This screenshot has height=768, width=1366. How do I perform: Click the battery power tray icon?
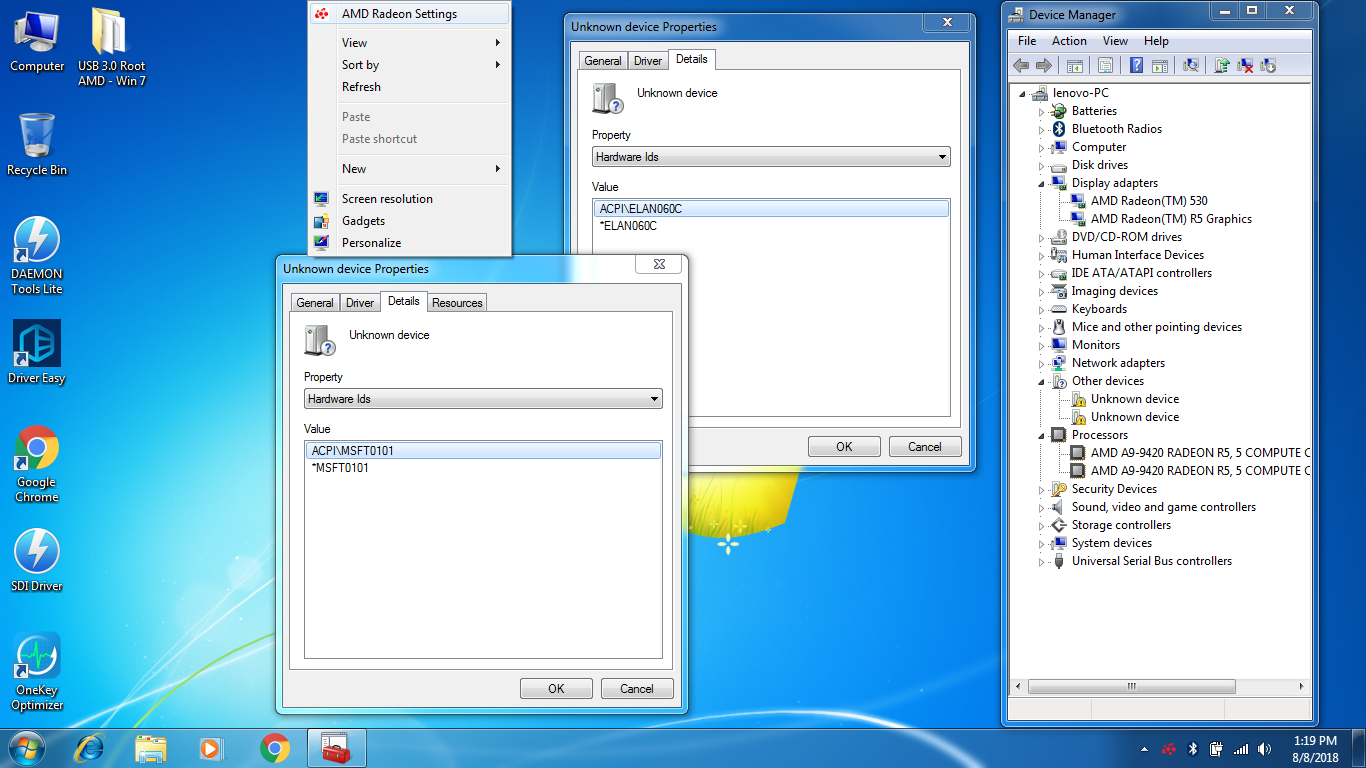[1217, 748]
